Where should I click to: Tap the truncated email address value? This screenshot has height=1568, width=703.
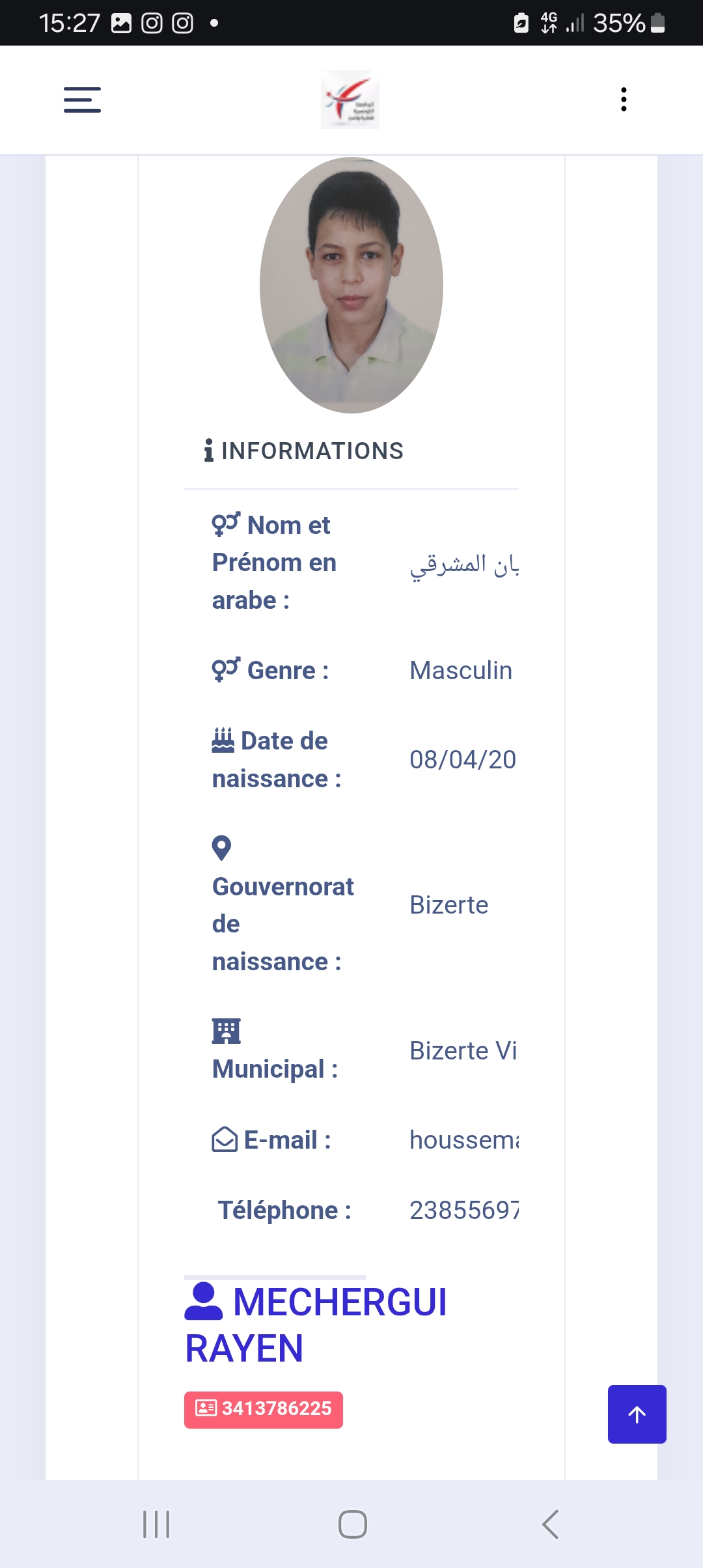tap(463, 1140)
